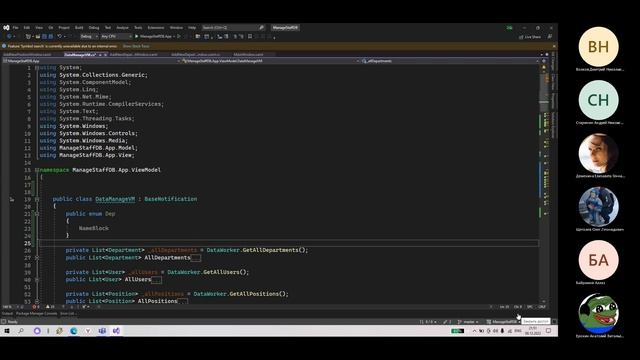This screenshot has width=640, height=360.
Task: Expand collapsed AllDepartments property body
Action: [x=196, y=258]
